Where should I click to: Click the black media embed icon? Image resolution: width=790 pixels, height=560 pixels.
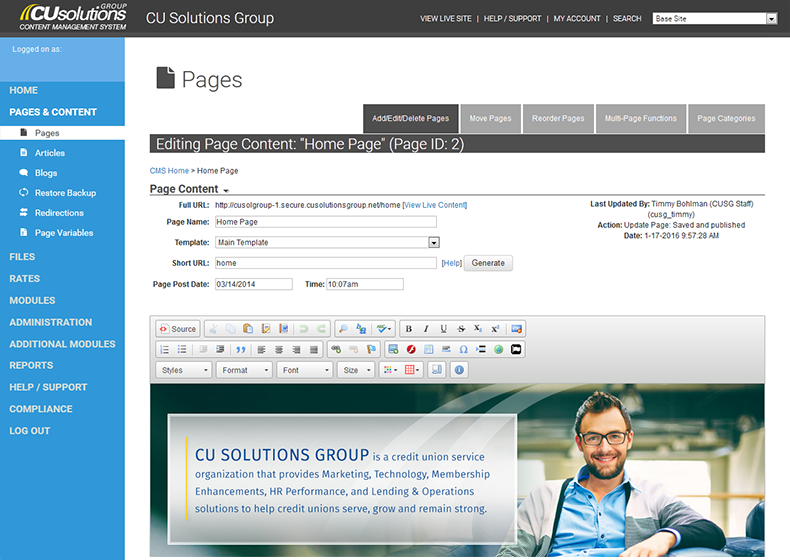tap(516, 349)
